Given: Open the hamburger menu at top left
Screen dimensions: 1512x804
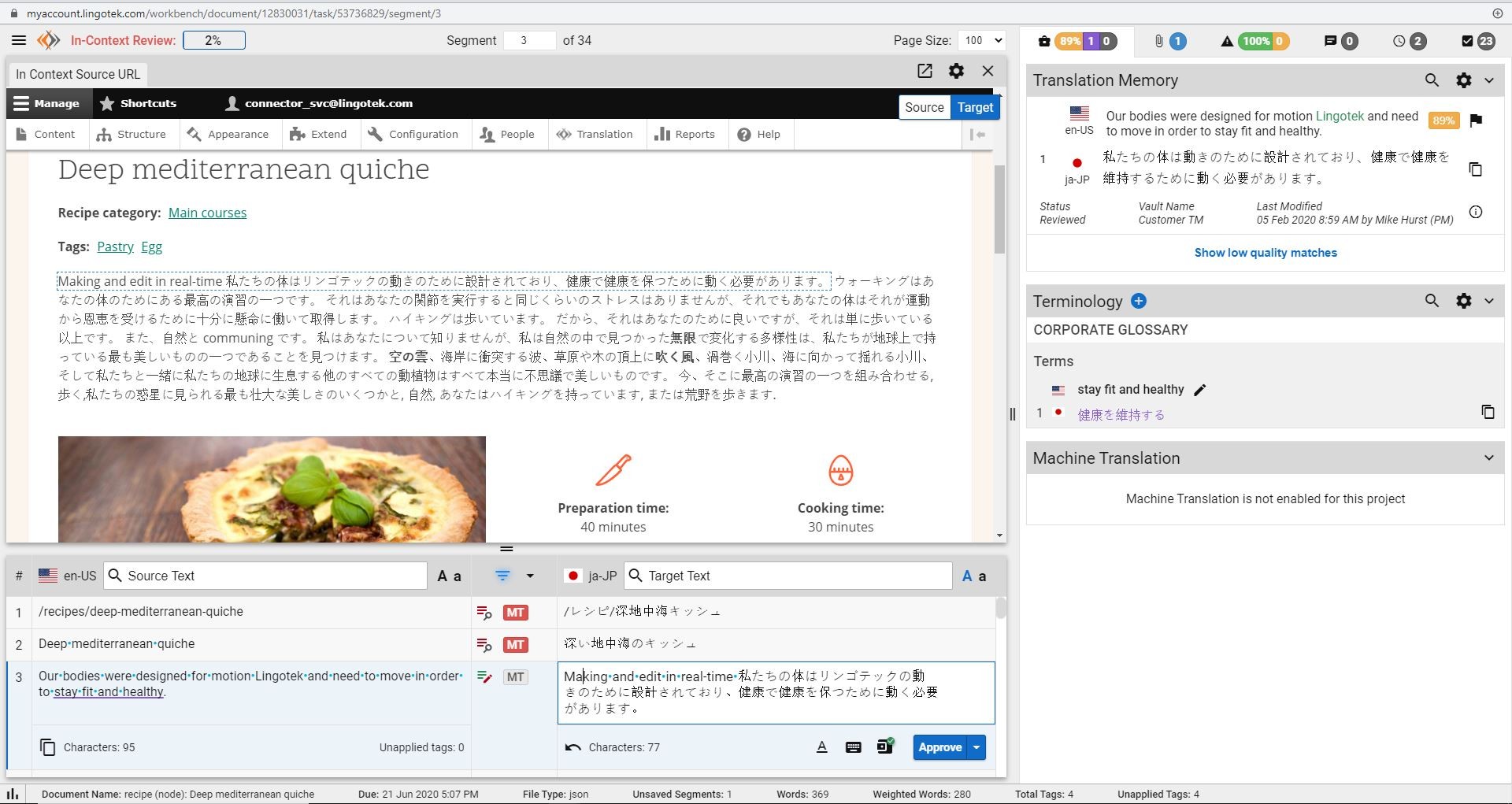Looking at the screenshot, I should tap(19, 40).
